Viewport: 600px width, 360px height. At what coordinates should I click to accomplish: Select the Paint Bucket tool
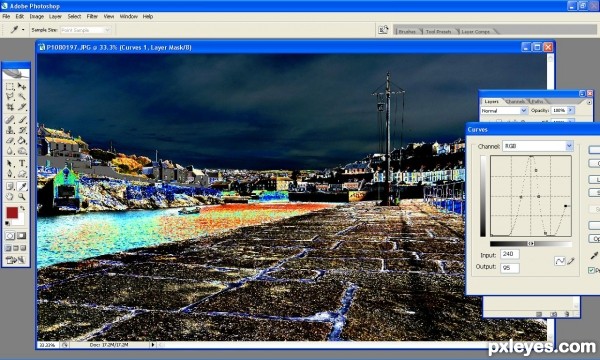coord(22,140)
